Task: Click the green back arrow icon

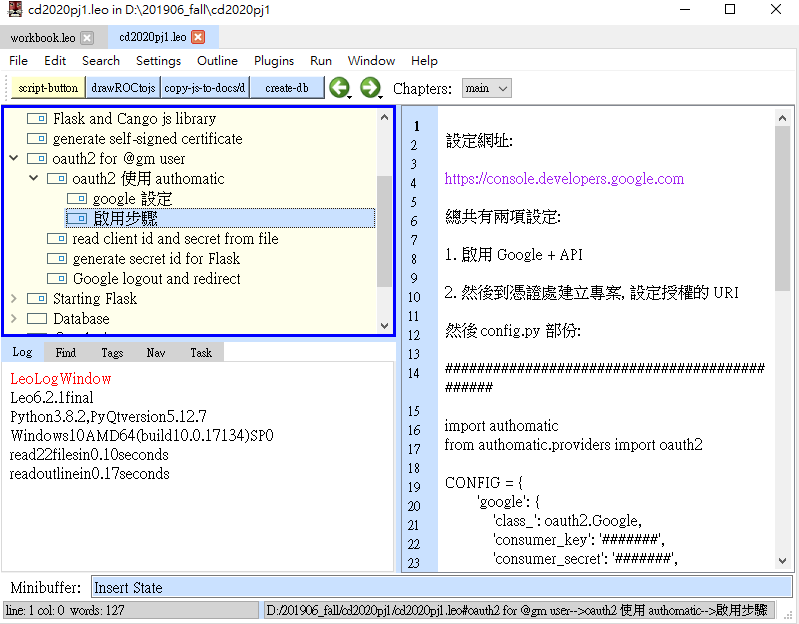Action: click(339, 88)
